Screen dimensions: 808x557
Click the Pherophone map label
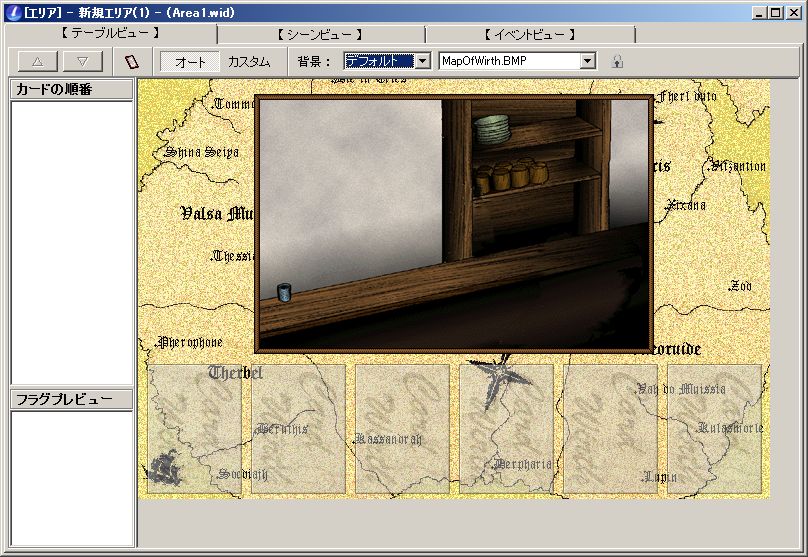tap(190, 342)
